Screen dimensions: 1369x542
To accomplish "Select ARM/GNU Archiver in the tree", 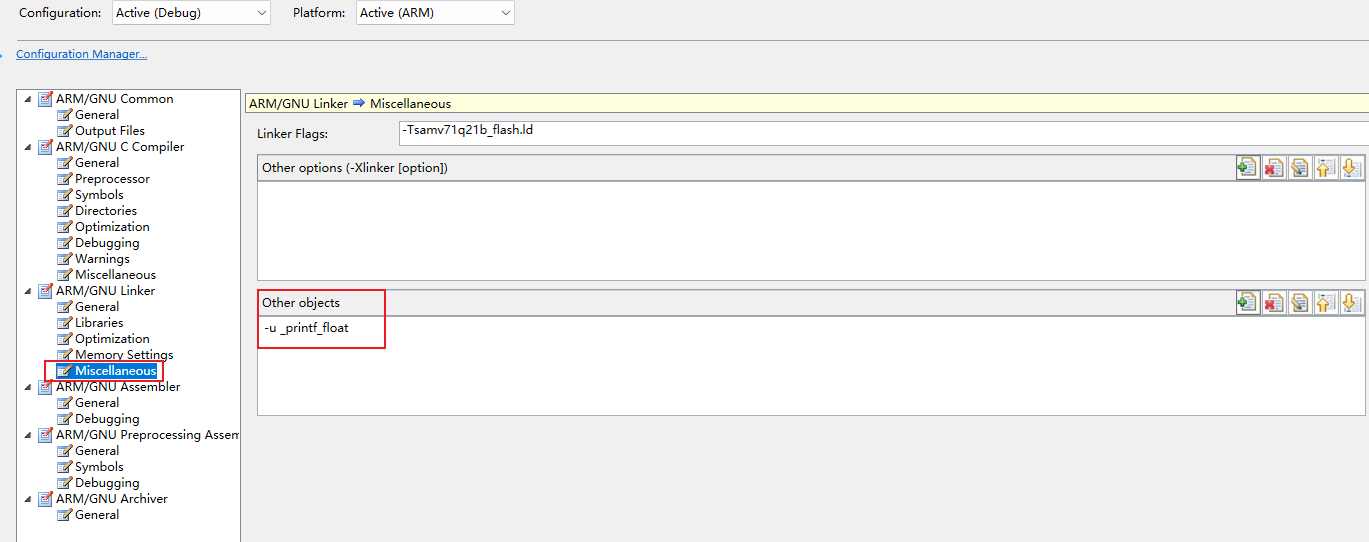I will (x=111, y=499).
